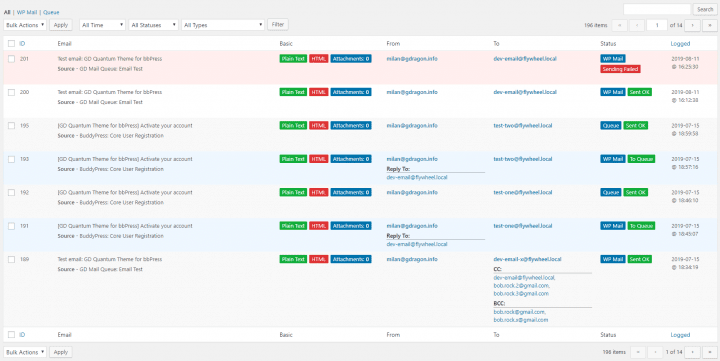Sort by footer Logged column link
720x361 pixels.
[680, 335]
